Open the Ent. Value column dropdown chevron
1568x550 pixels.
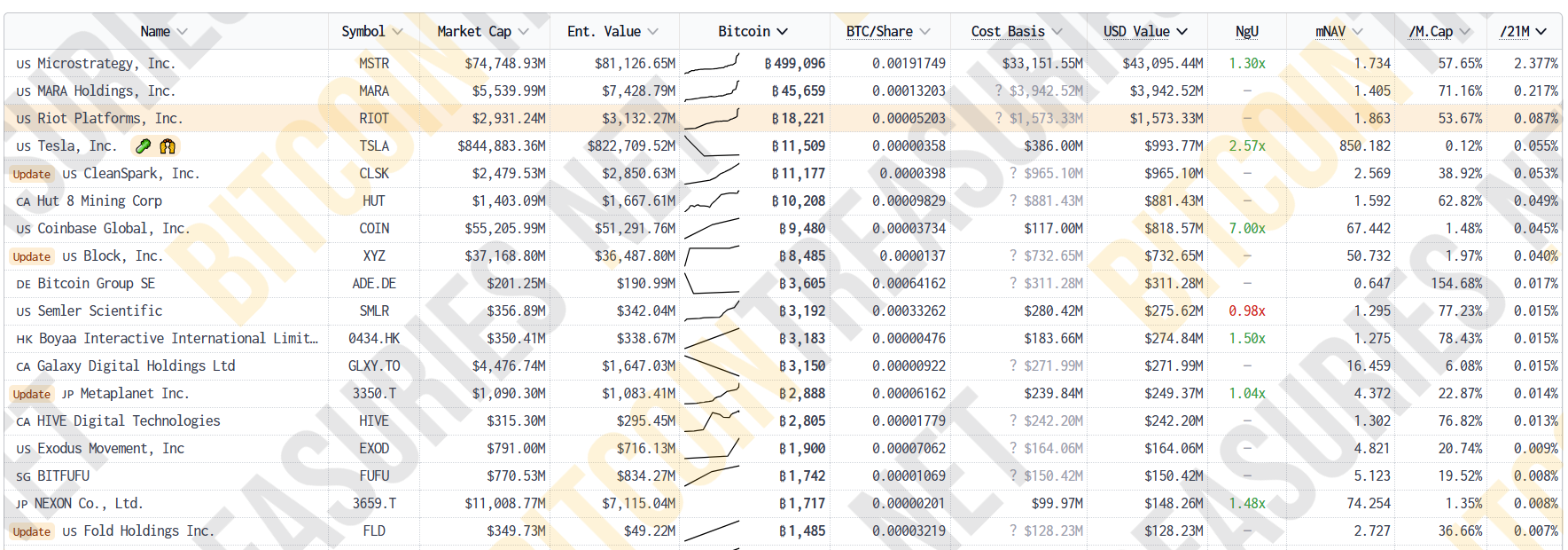(x=652, y=32)
